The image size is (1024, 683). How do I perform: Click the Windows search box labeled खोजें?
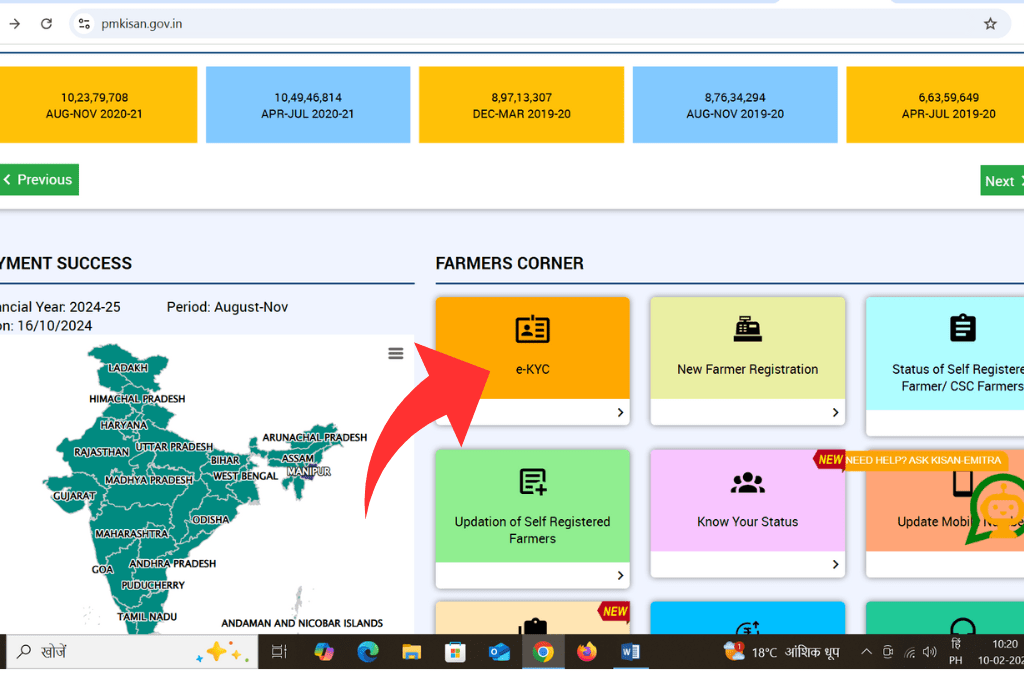coord(132,652)
